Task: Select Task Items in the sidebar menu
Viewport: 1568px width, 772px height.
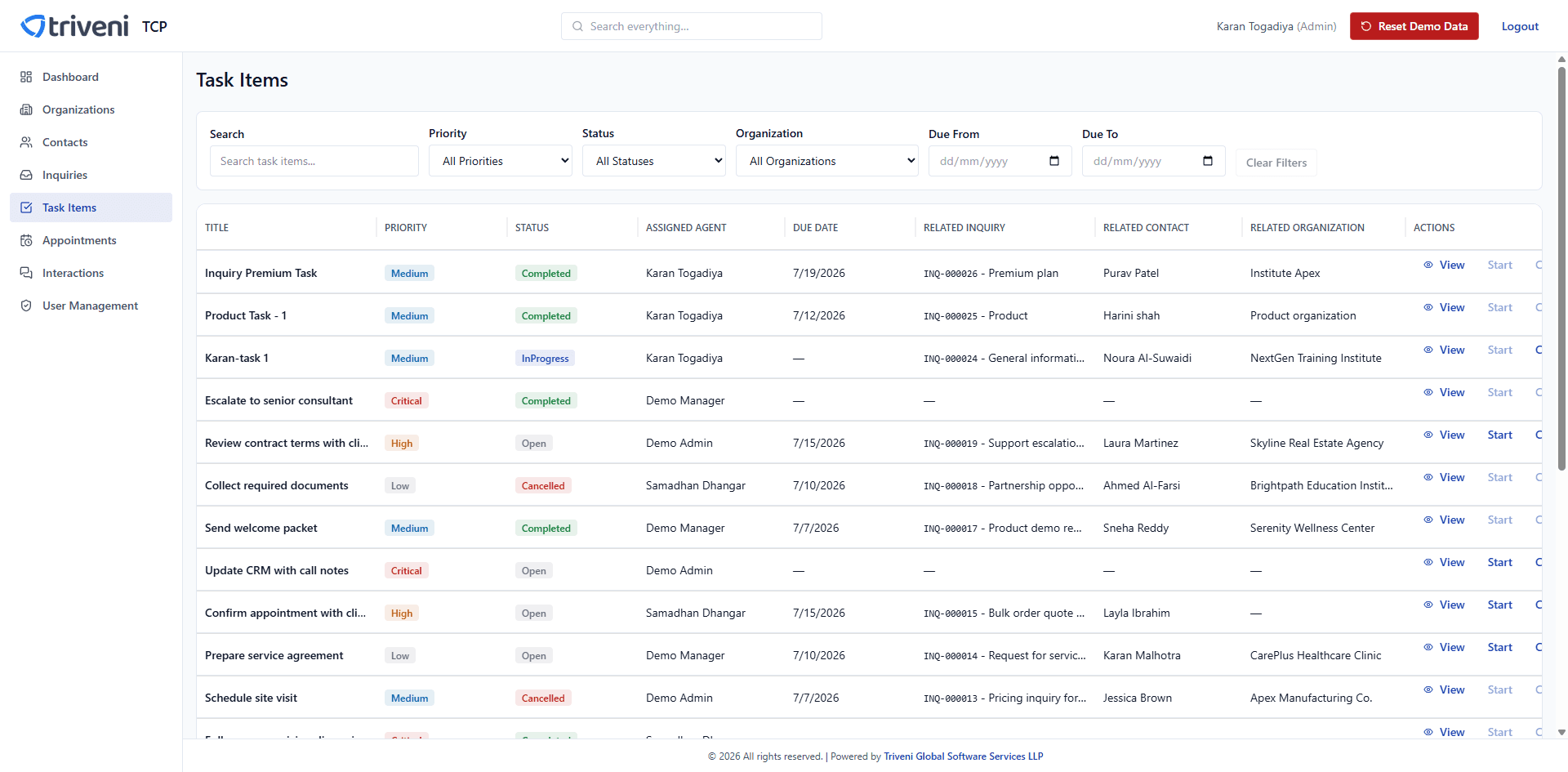Action: [91, 208]
